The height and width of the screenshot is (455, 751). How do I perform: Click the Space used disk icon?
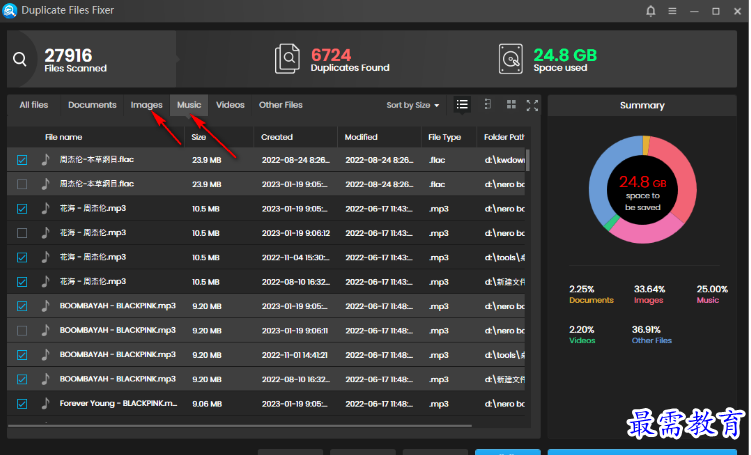pyautogui.click(x=511, y=59)
